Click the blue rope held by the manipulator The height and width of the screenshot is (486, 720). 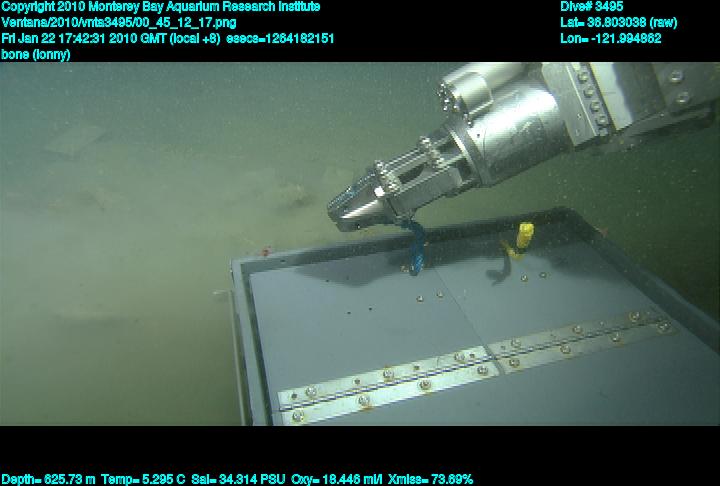pyautogui.click(x=417, y=247)
